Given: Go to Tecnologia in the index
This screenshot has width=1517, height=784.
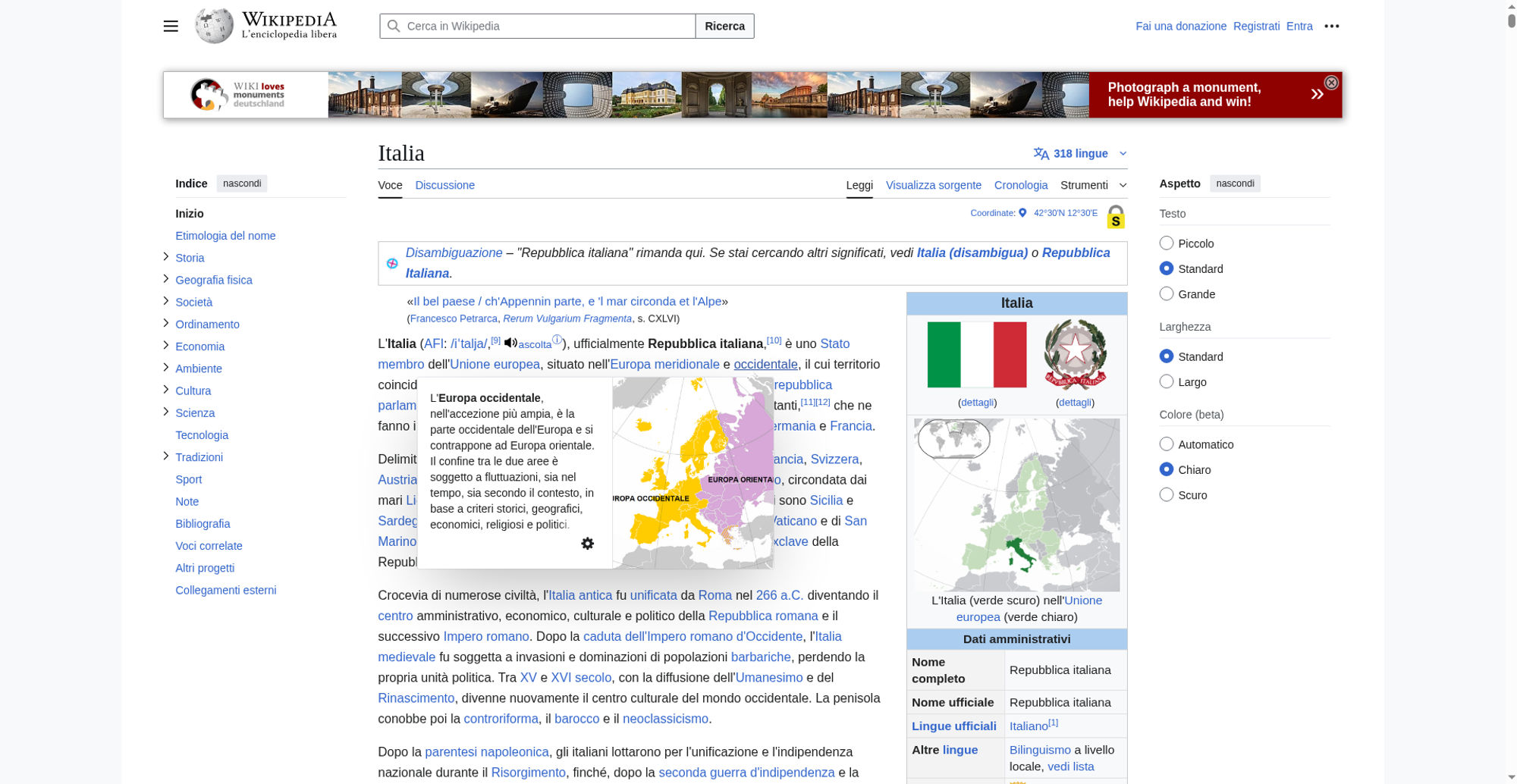Looking at the screenshot, I should [202, 435].
